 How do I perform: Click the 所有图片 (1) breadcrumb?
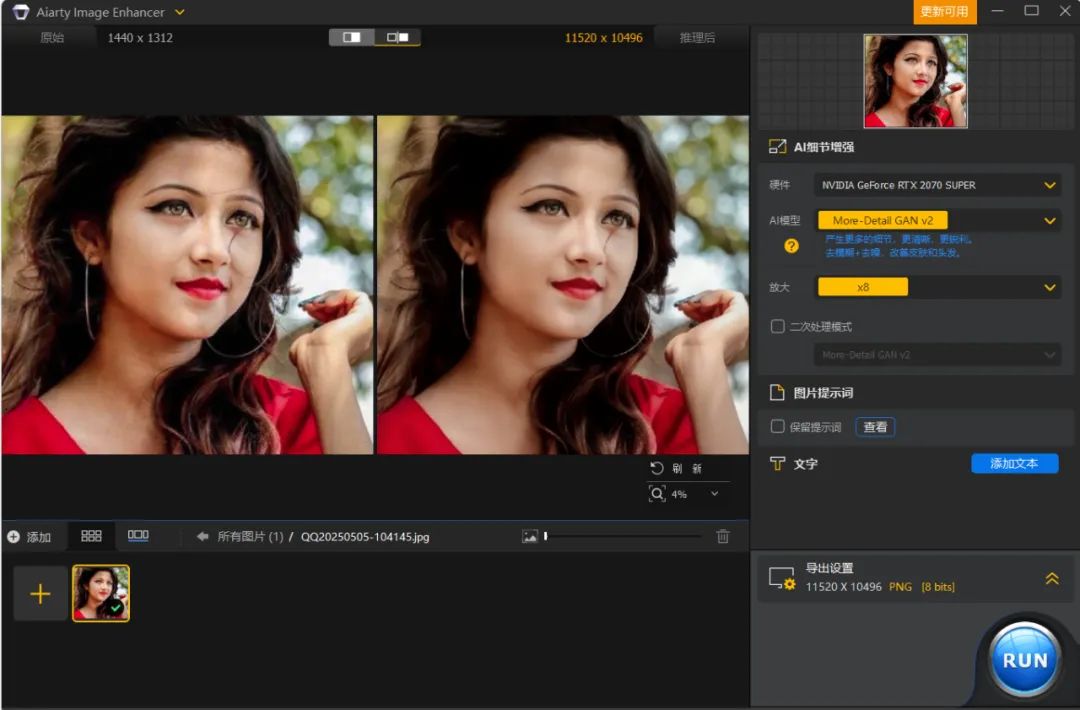[250, 536]
